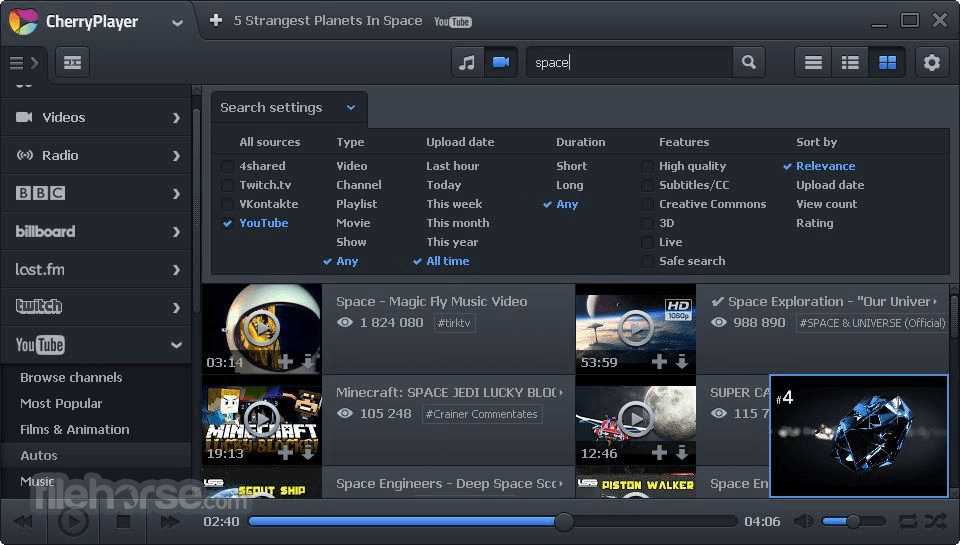Viewport: 960px width, 545px height.
Task: Switch to thumbnail grid view
Action: (887, 62)
